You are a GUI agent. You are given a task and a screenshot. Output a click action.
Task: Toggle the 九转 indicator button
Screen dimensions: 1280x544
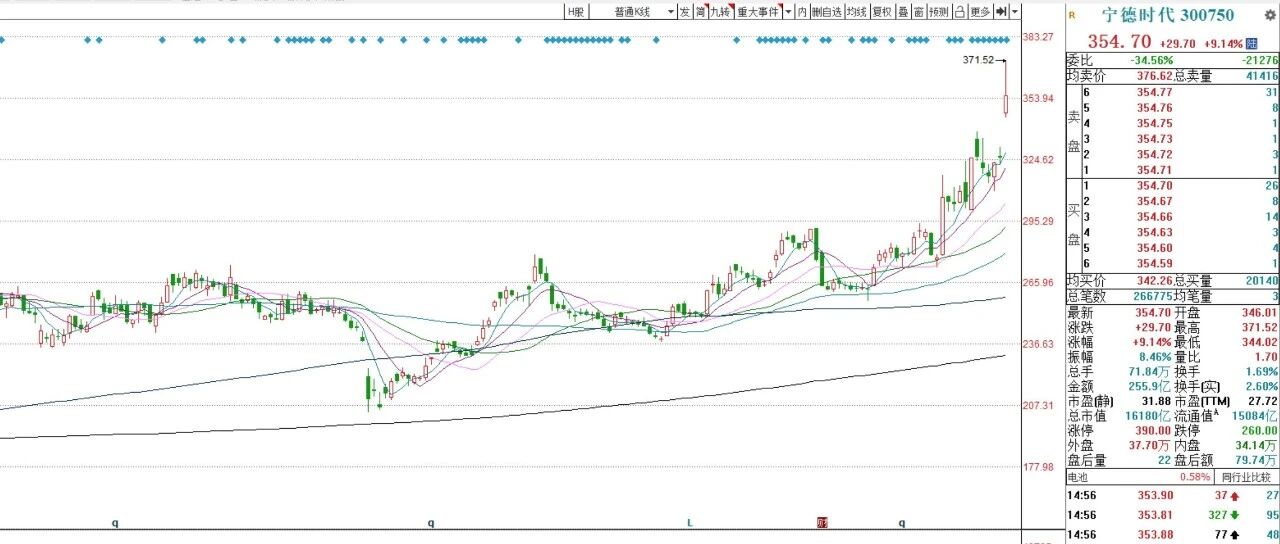(x=720, y=12)
